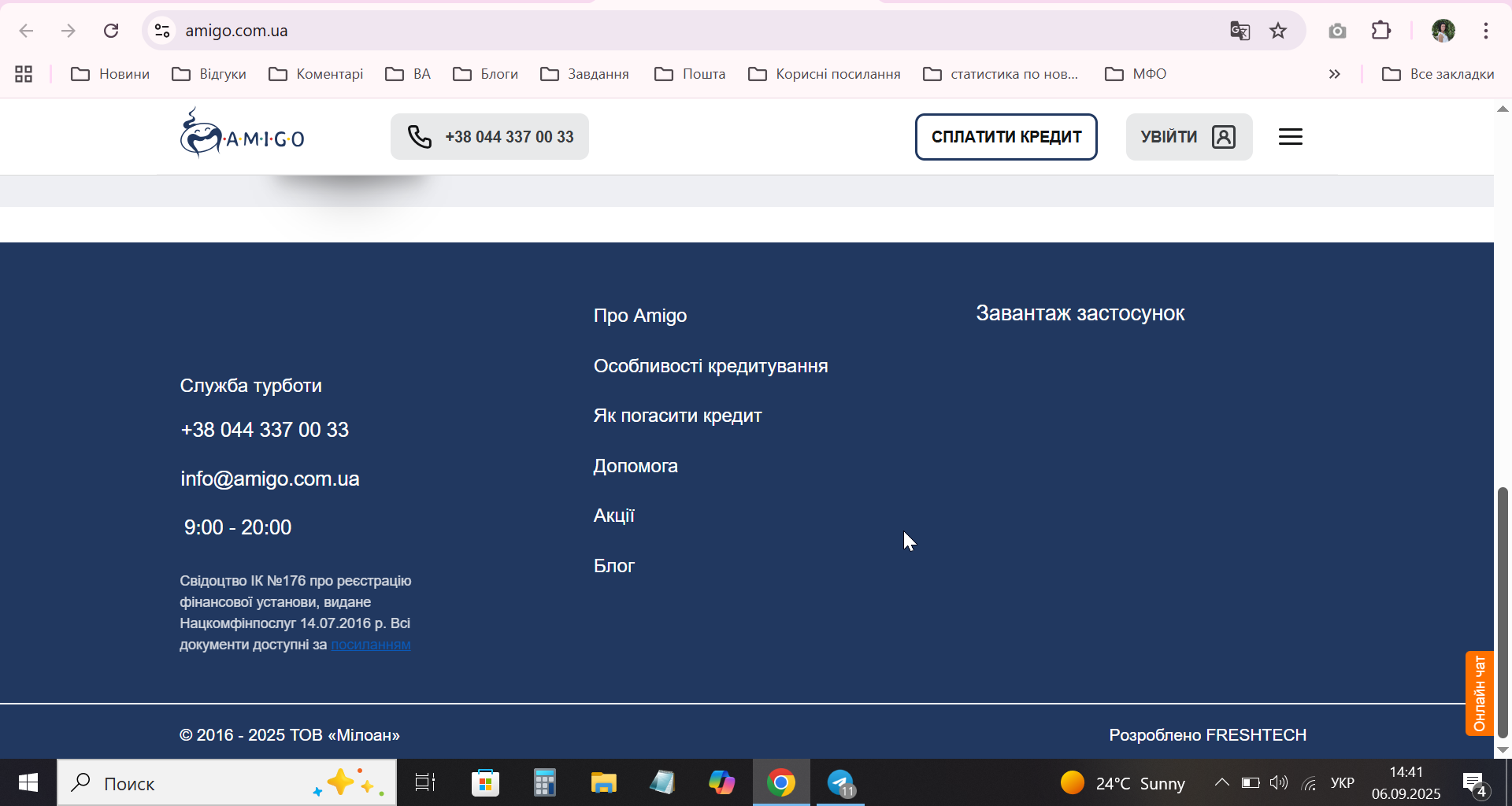Image resolution: width=1512 pixels, height=806 pixels.
Task: Click the Wi-Fi network tray icon
Action: 1309,783
